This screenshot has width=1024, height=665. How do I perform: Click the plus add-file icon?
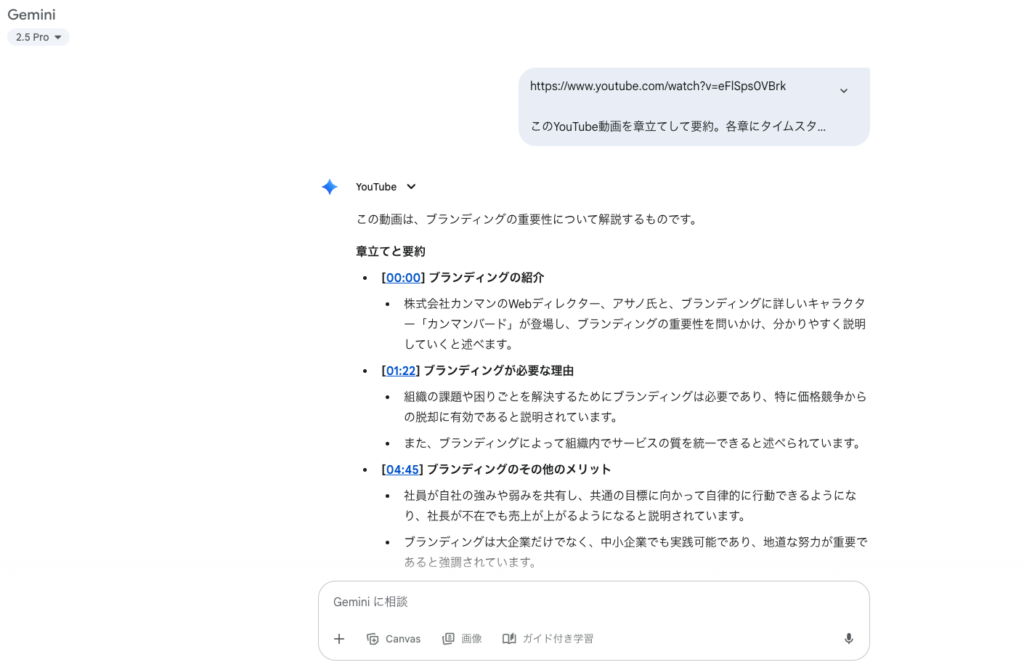(x=339, y=639)
